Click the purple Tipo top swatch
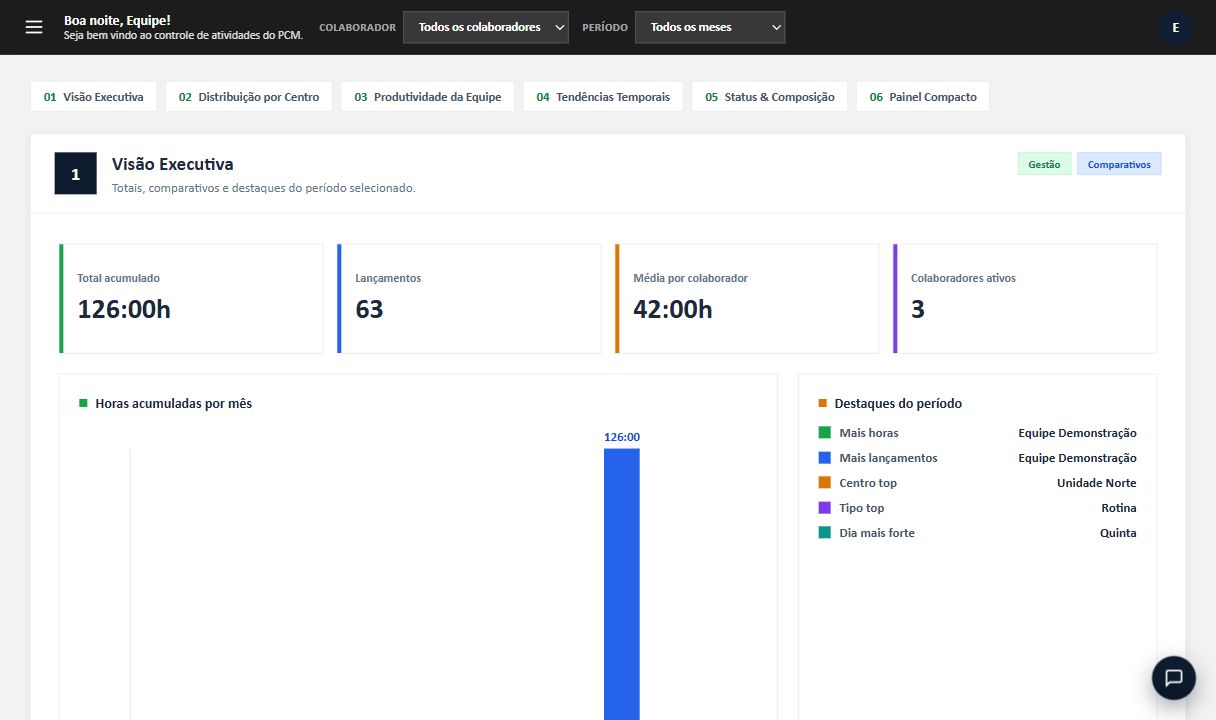Screen dimensions: 1216x720 [x=825, y=508]
